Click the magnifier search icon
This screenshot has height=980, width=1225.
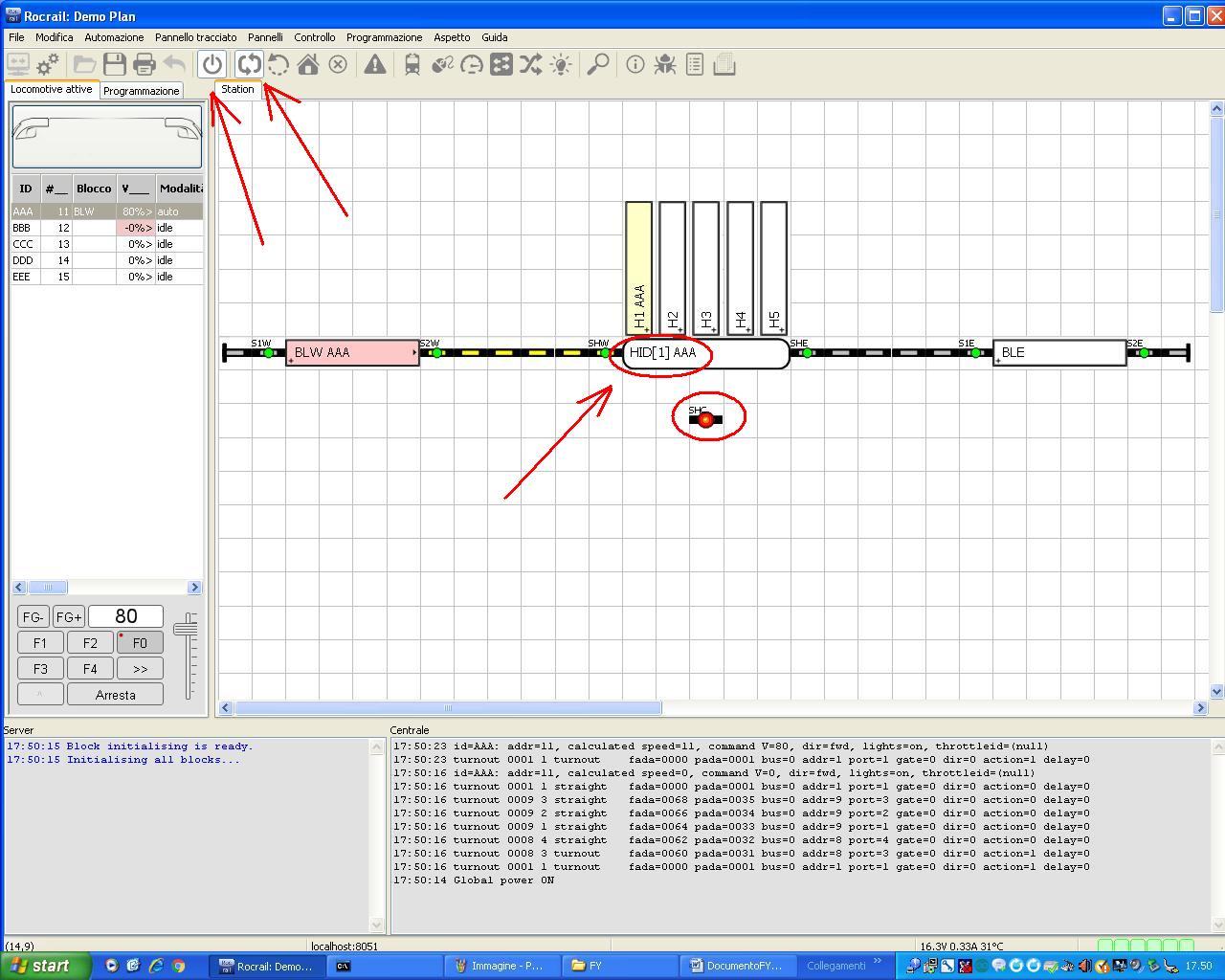pyautogui.click(x=598, y=65)
